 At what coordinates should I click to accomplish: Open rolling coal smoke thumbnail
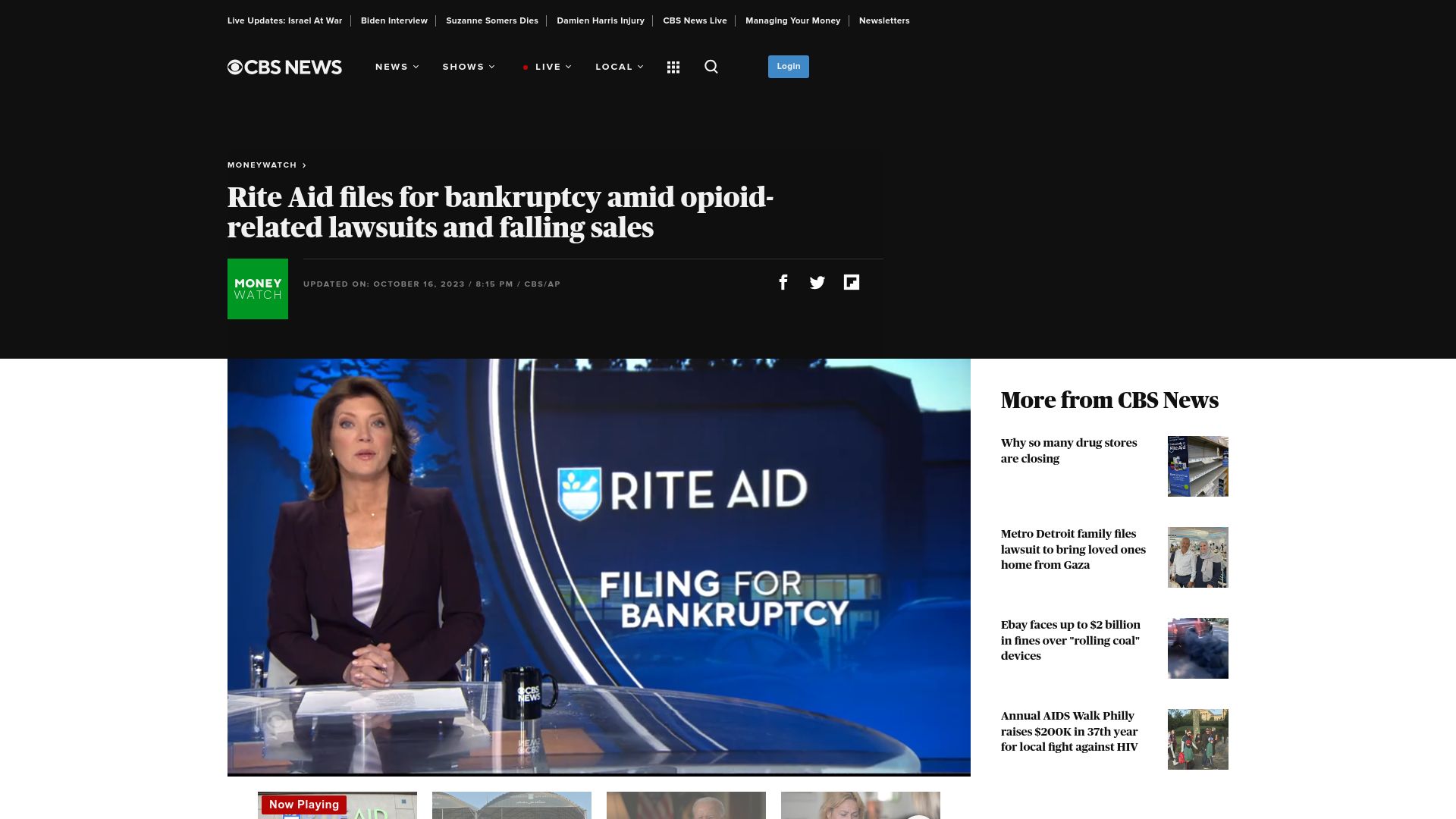pyautogui.click(x=1198, y=648)
